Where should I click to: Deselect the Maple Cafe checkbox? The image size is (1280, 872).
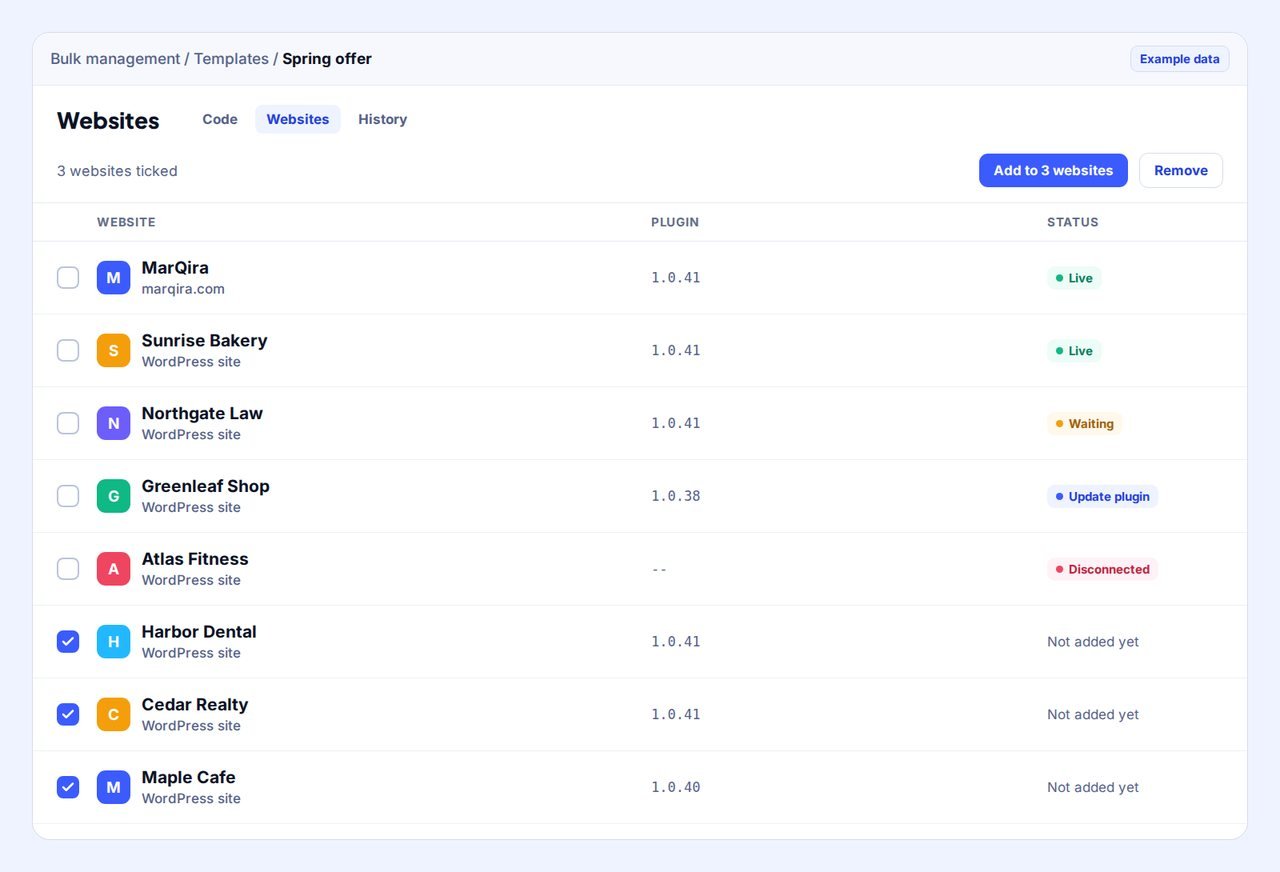tap(68, 788)
